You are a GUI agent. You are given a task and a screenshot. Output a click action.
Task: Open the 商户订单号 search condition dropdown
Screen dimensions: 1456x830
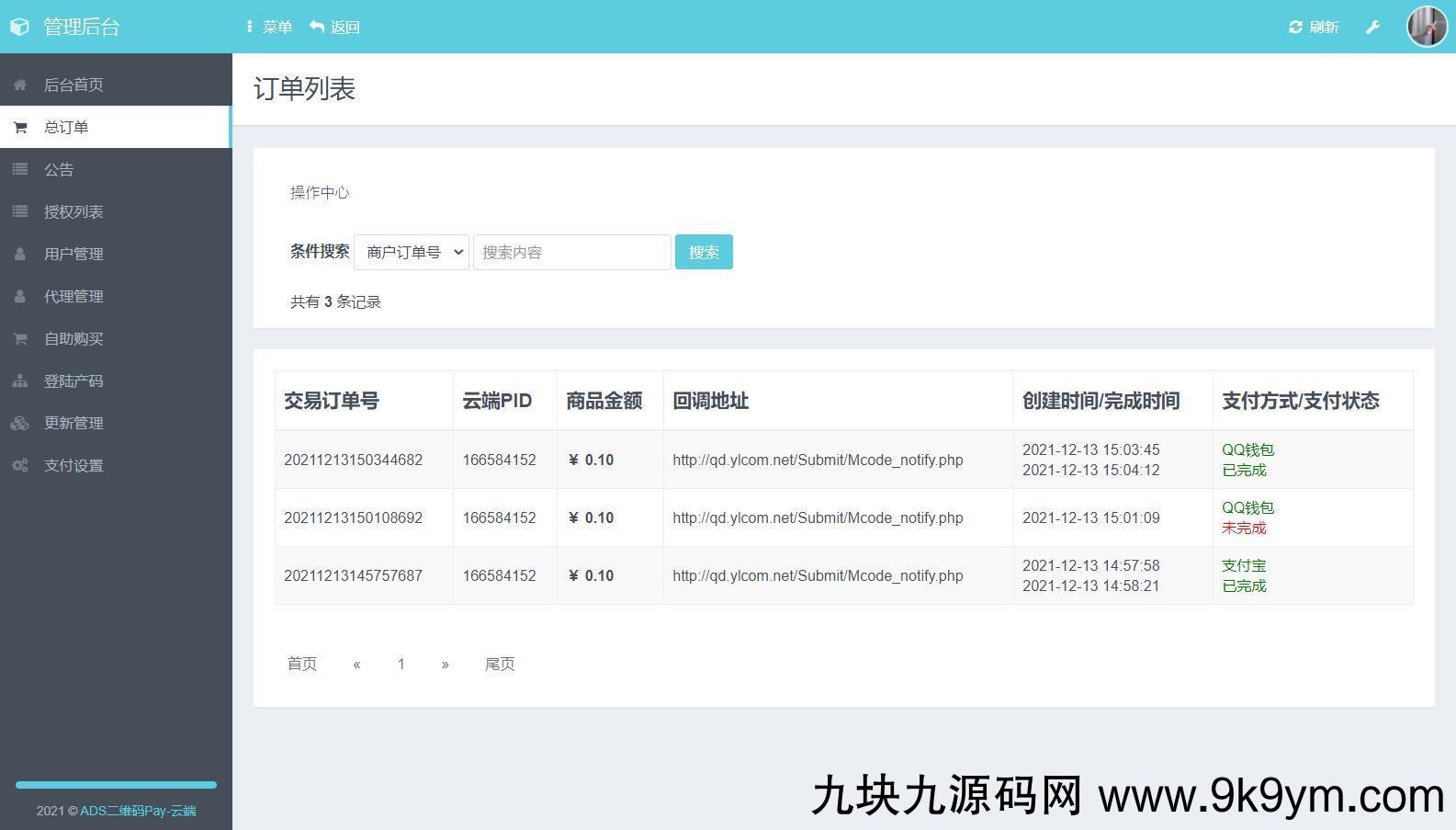(412, 252)
